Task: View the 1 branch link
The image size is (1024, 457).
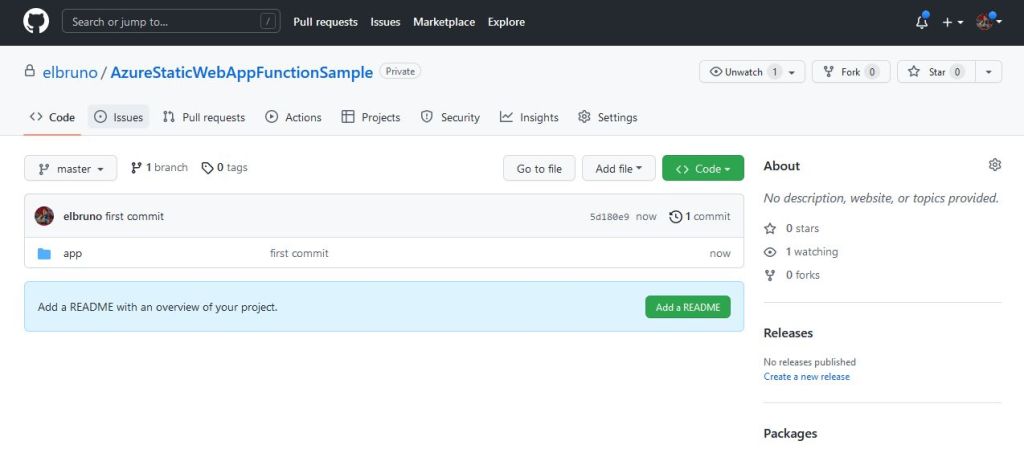Action: click(159, 168)
